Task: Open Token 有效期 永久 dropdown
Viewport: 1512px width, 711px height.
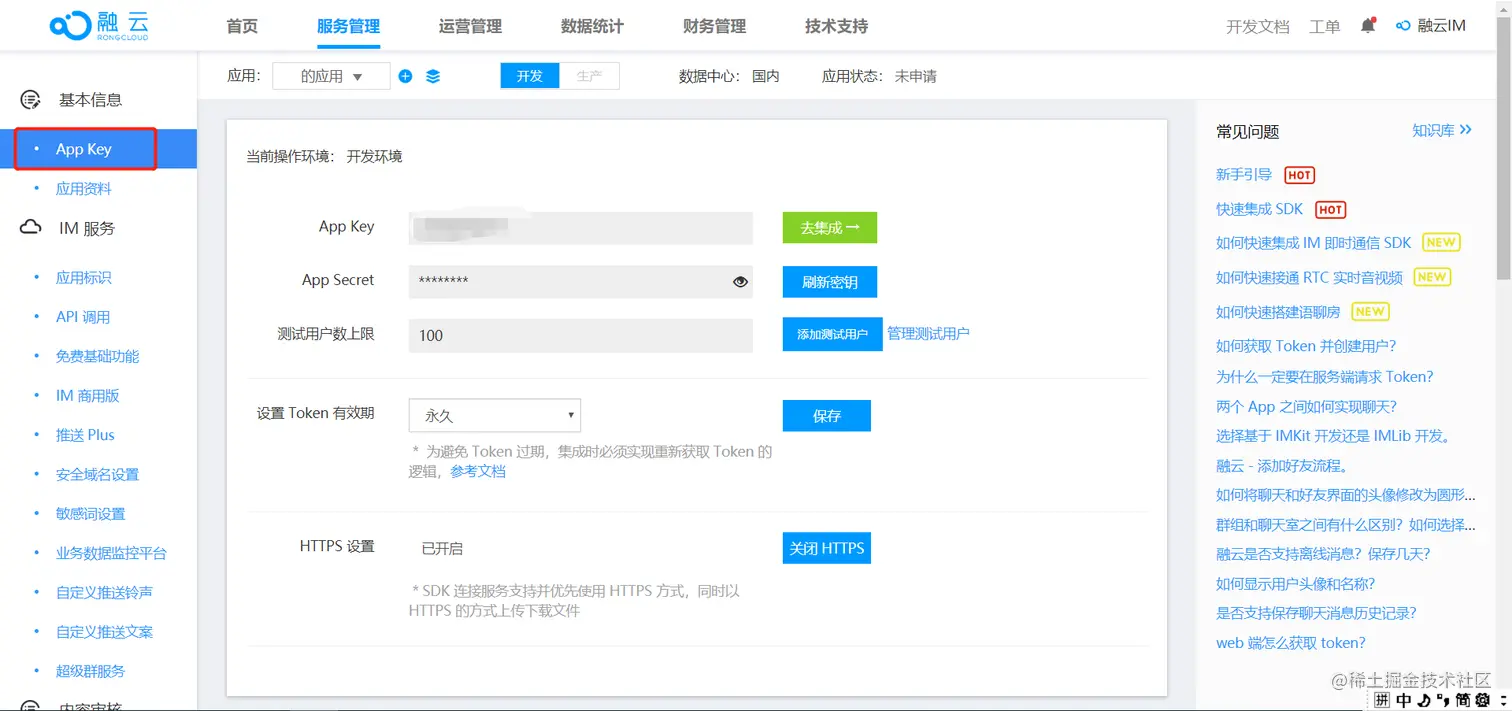Action: pos(495,415)
